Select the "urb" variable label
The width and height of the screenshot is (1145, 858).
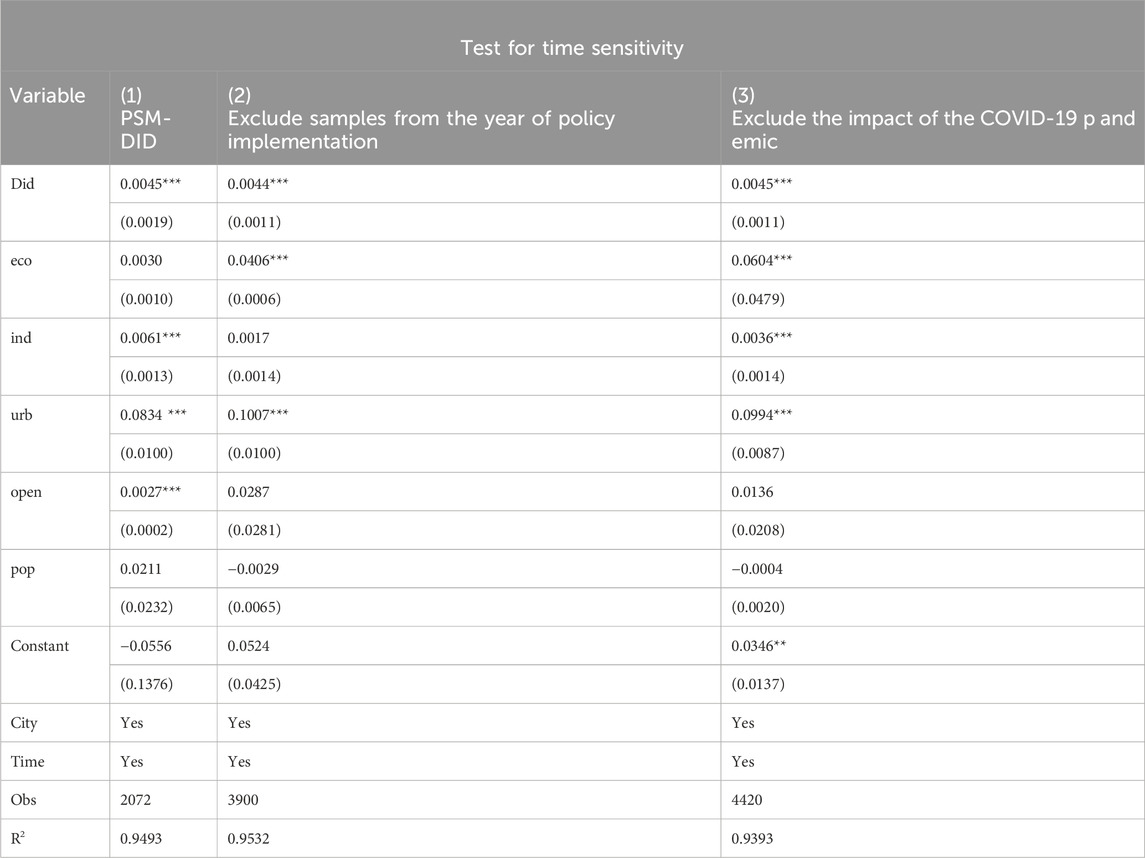coord(21,415)
